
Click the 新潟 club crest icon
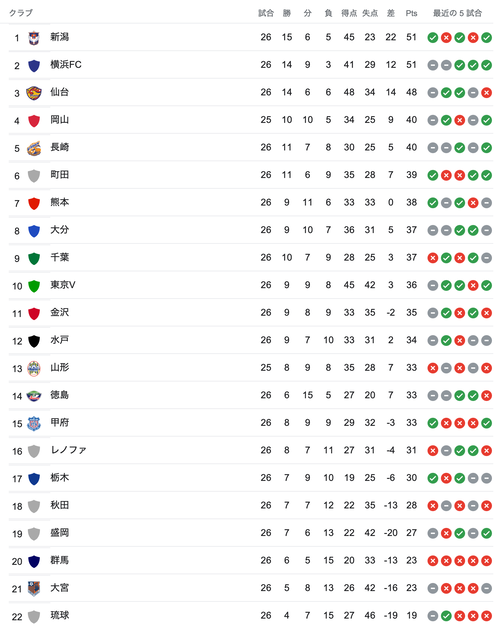click(x=34, y=38)
